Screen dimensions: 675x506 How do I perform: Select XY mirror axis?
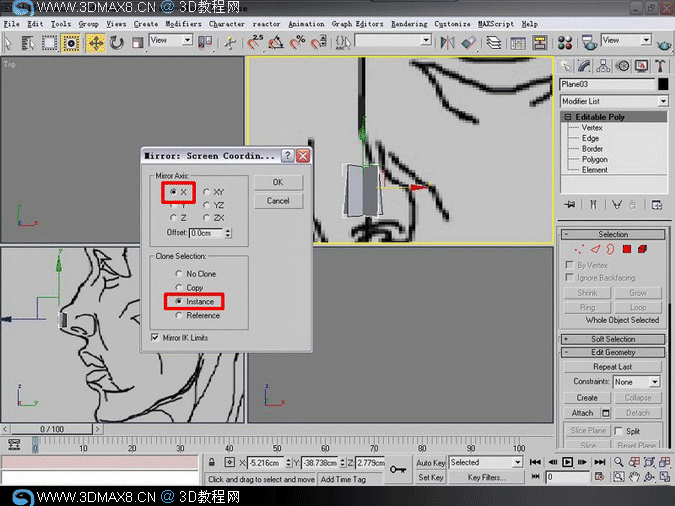(207, 192)
